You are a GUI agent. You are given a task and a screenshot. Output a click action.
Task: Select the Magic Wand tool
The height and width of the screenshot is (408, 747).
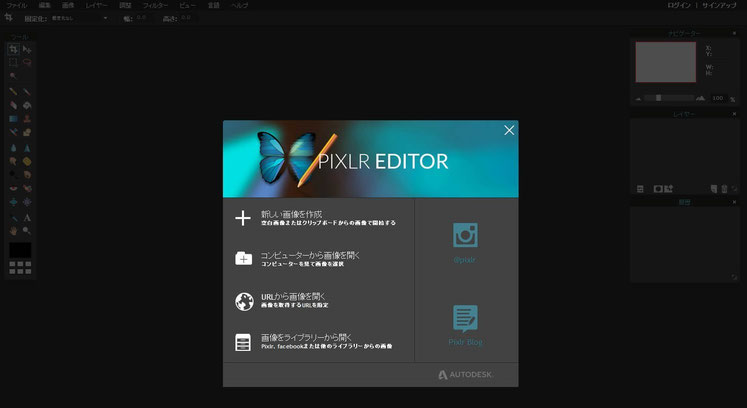point(13,76)
